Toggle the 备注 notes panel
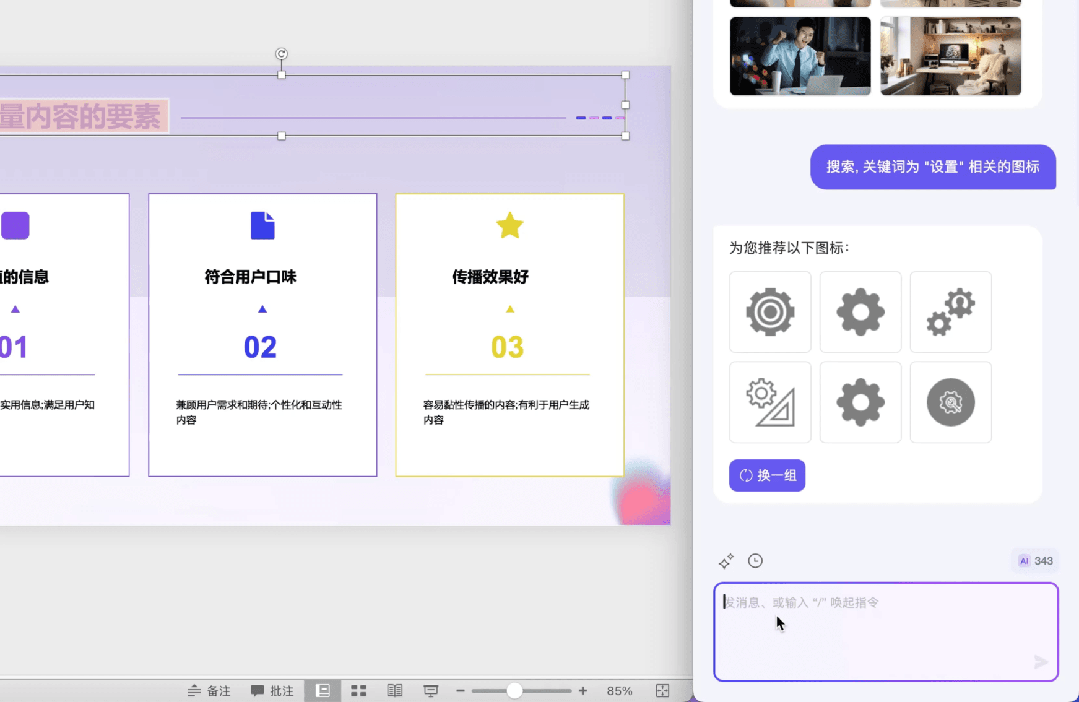This screenshot has height=702, width=1079. 209,690
